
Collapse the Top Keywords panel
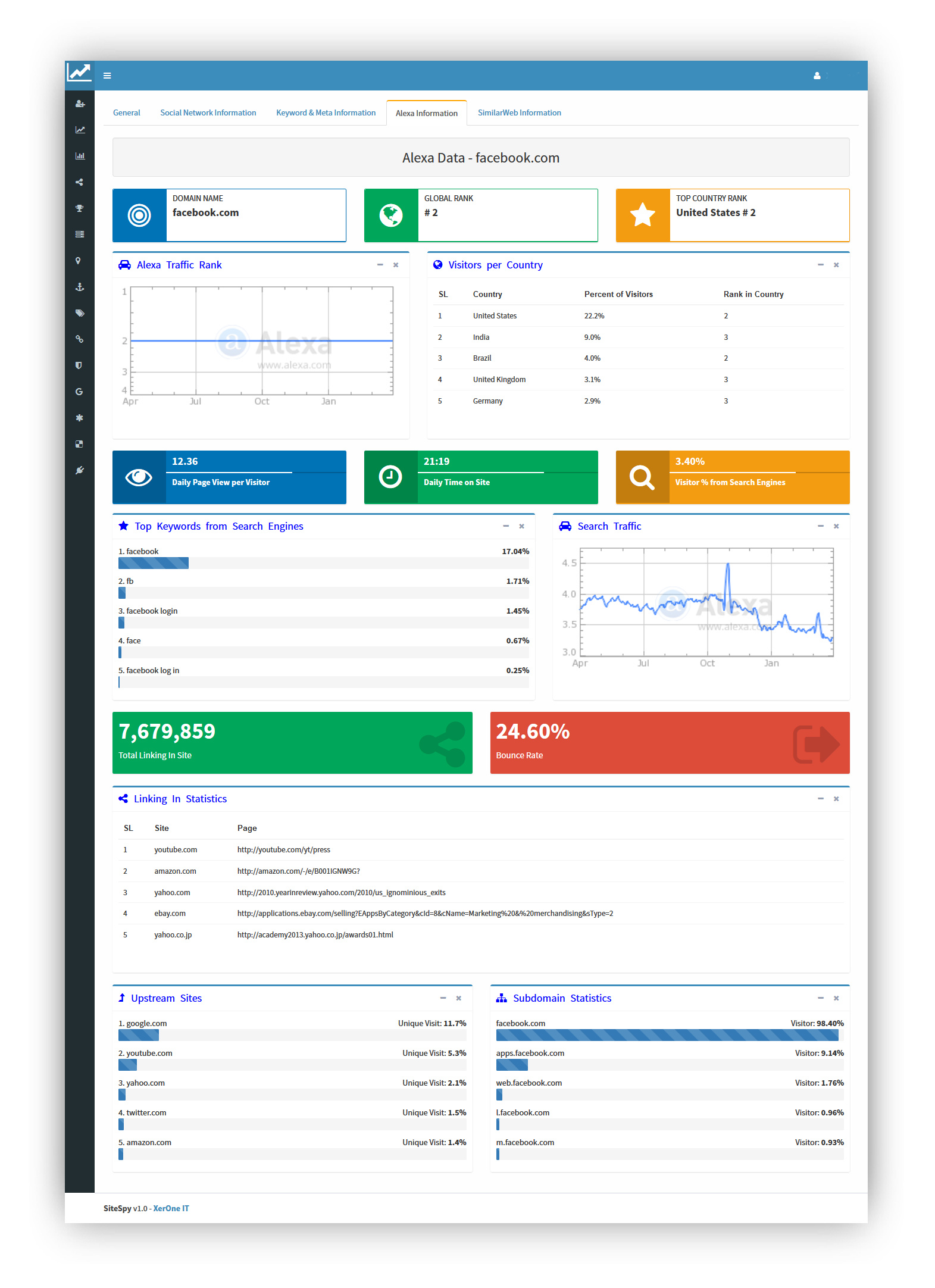(x=506, y=526)
